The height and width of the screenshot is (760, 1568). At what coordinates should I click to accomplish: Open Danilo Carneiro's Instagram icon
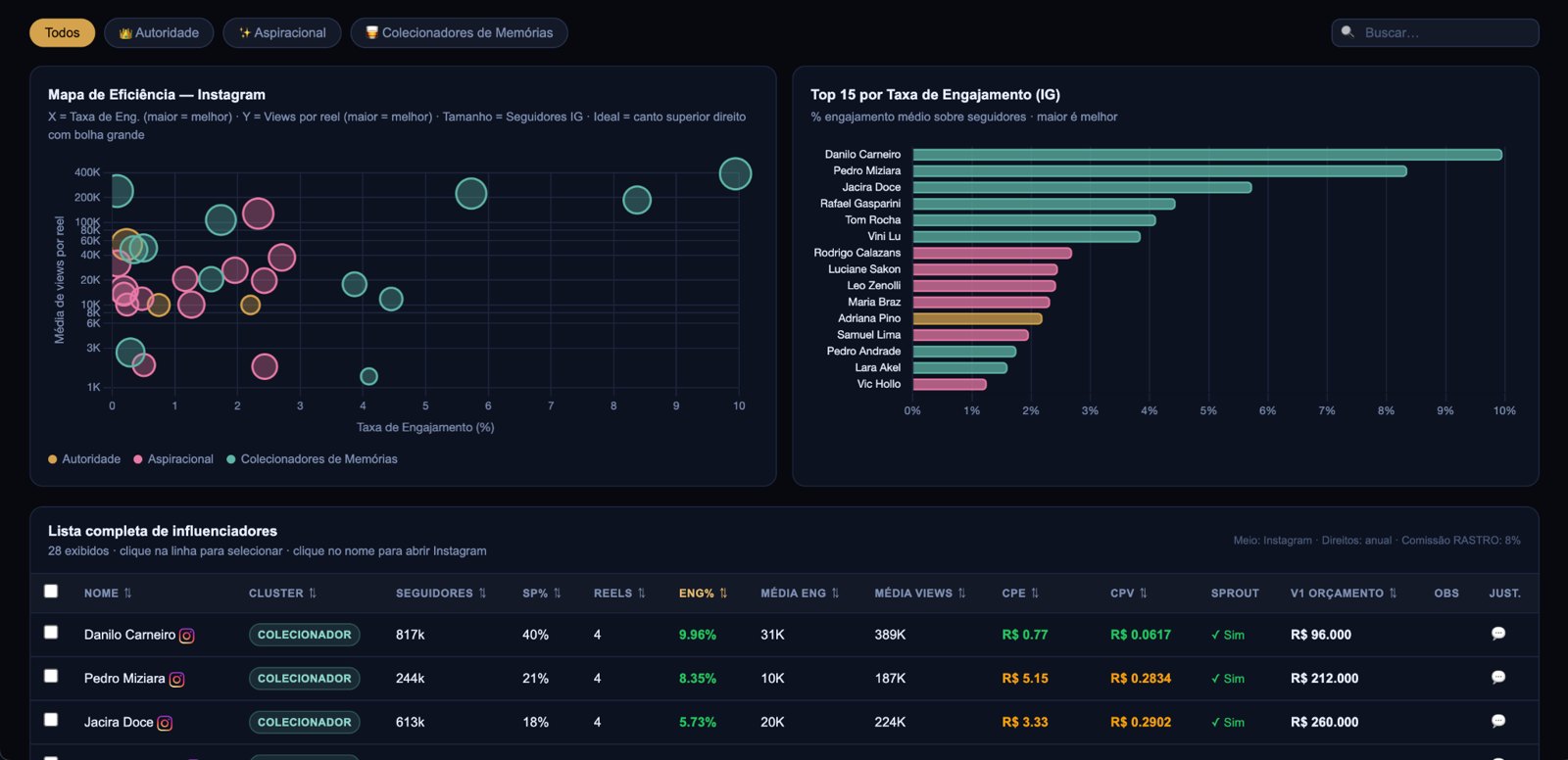click(186, 636)
